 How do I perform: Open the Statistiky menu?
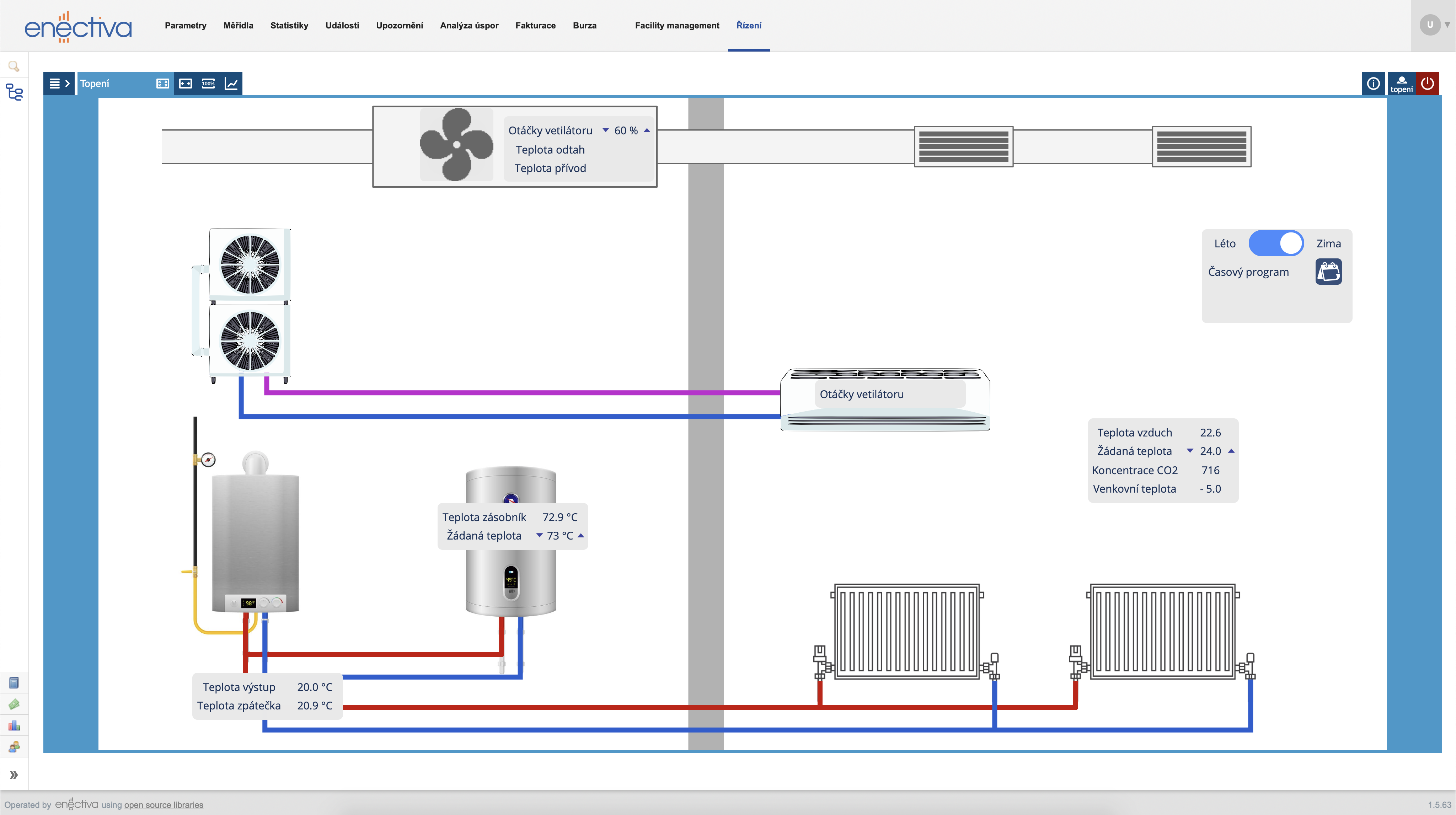click(289, 26)
